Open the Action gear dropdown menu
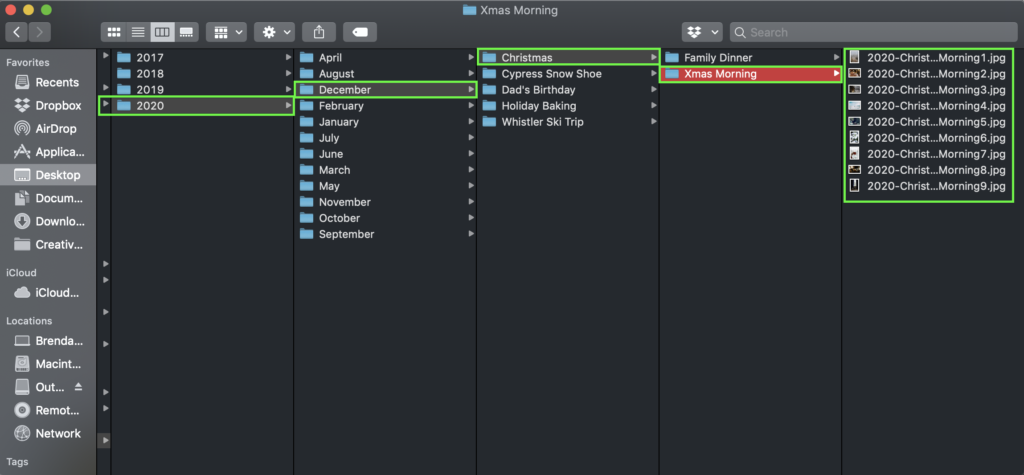The width and height of the screenshot is (1024, 475). (x=274, y=32)
